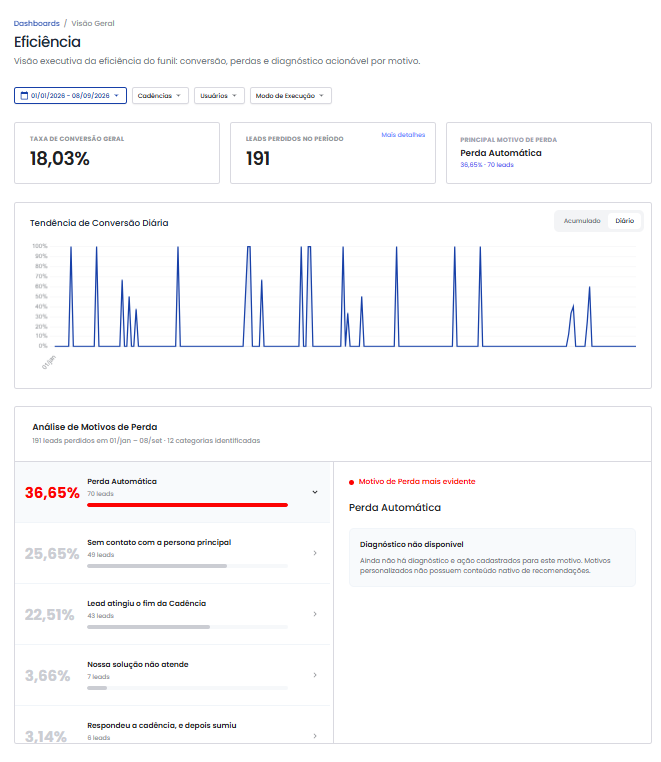This screenshot has height=762, width=661.
Task: Click the 191 lost leads value
Action: tap(258, 158)
